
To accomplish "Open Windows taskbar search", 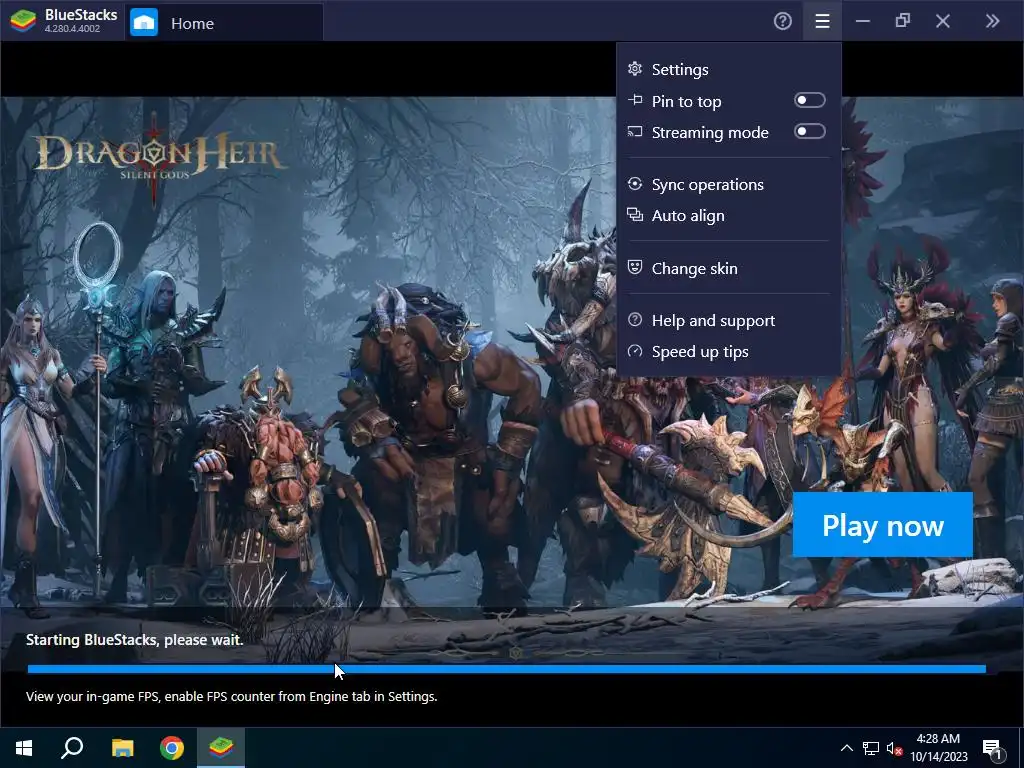I will point(72,748).
